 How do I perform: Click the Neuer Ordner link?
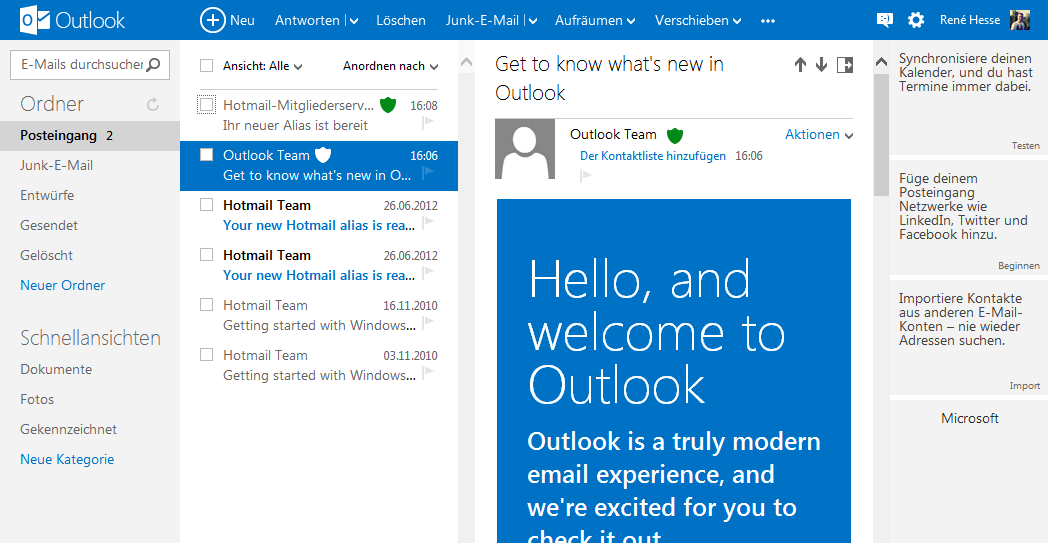point(63,285)
